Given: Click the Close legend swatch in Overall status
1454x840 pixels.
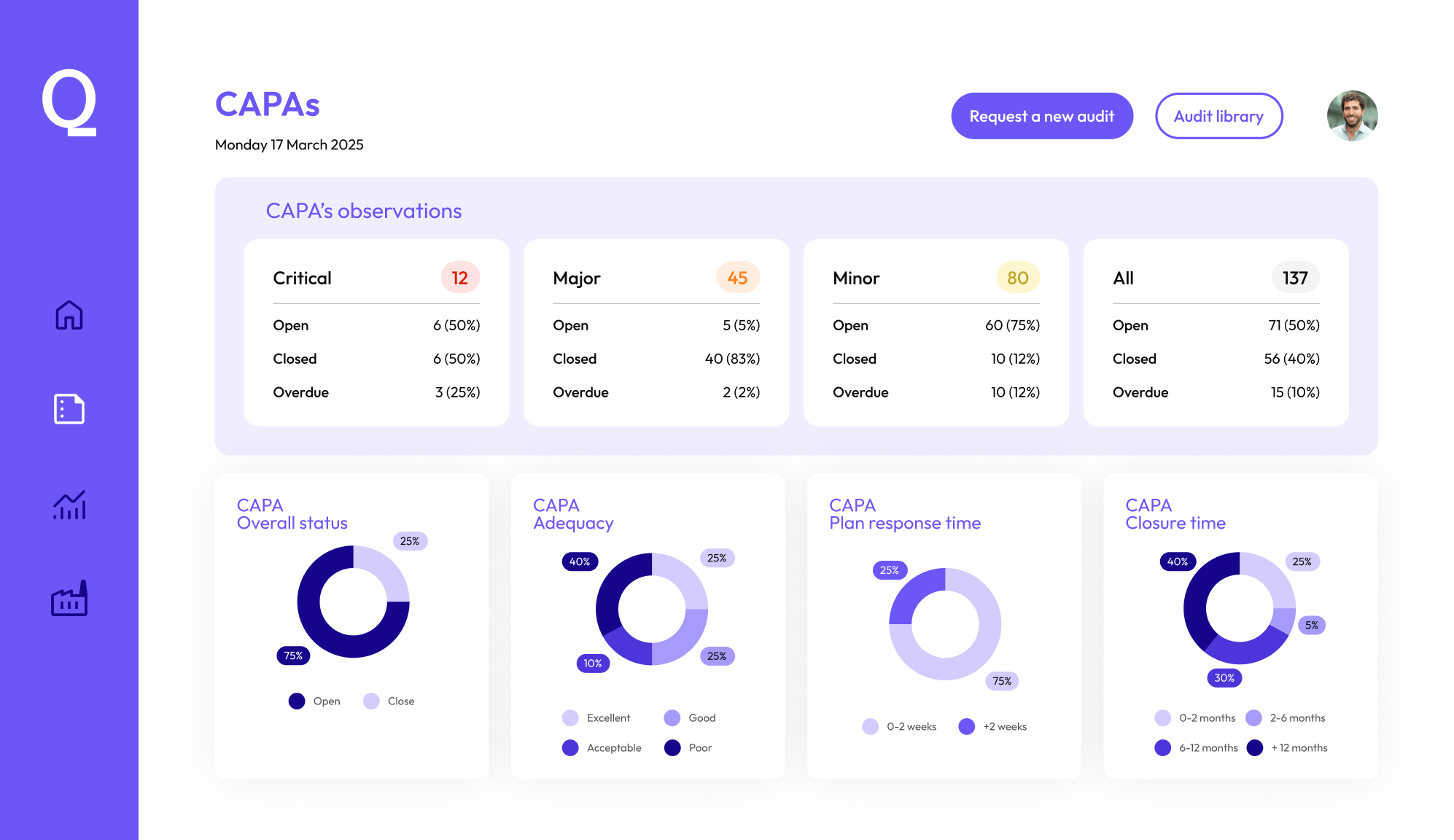Looking at the screenshot, I should (x=371, y=701).
